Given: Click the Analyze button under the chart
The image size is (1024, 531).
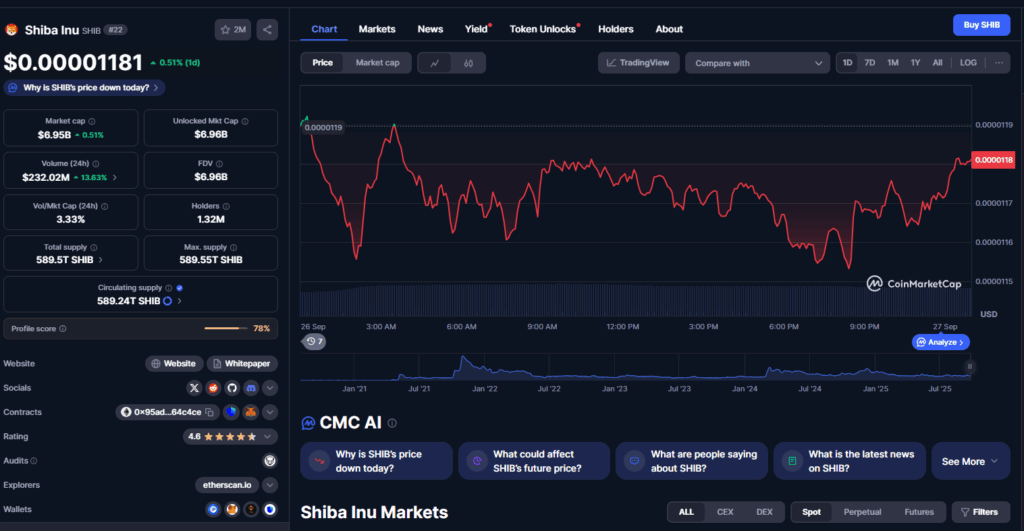Looking at the screenshot, I should click(x=940, y=342).
